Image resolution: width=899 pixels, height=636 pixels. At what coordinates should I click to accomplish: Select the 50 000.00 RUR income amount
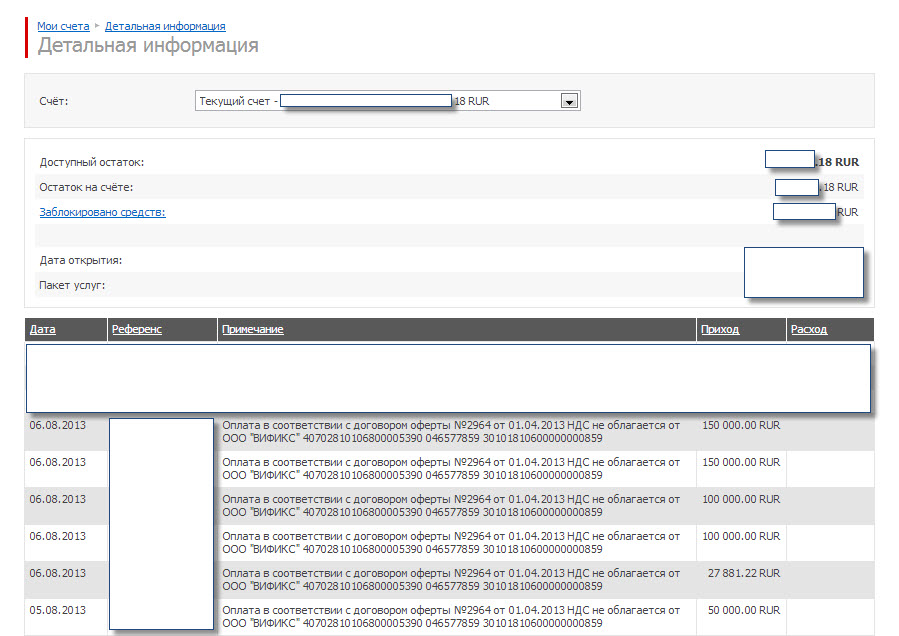(741, 610)
